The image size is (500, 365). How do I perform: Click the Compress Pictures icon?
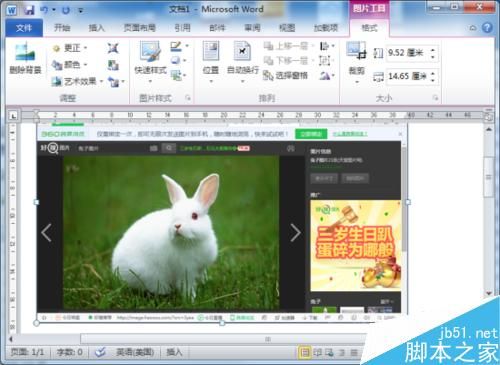click(113, 48)
